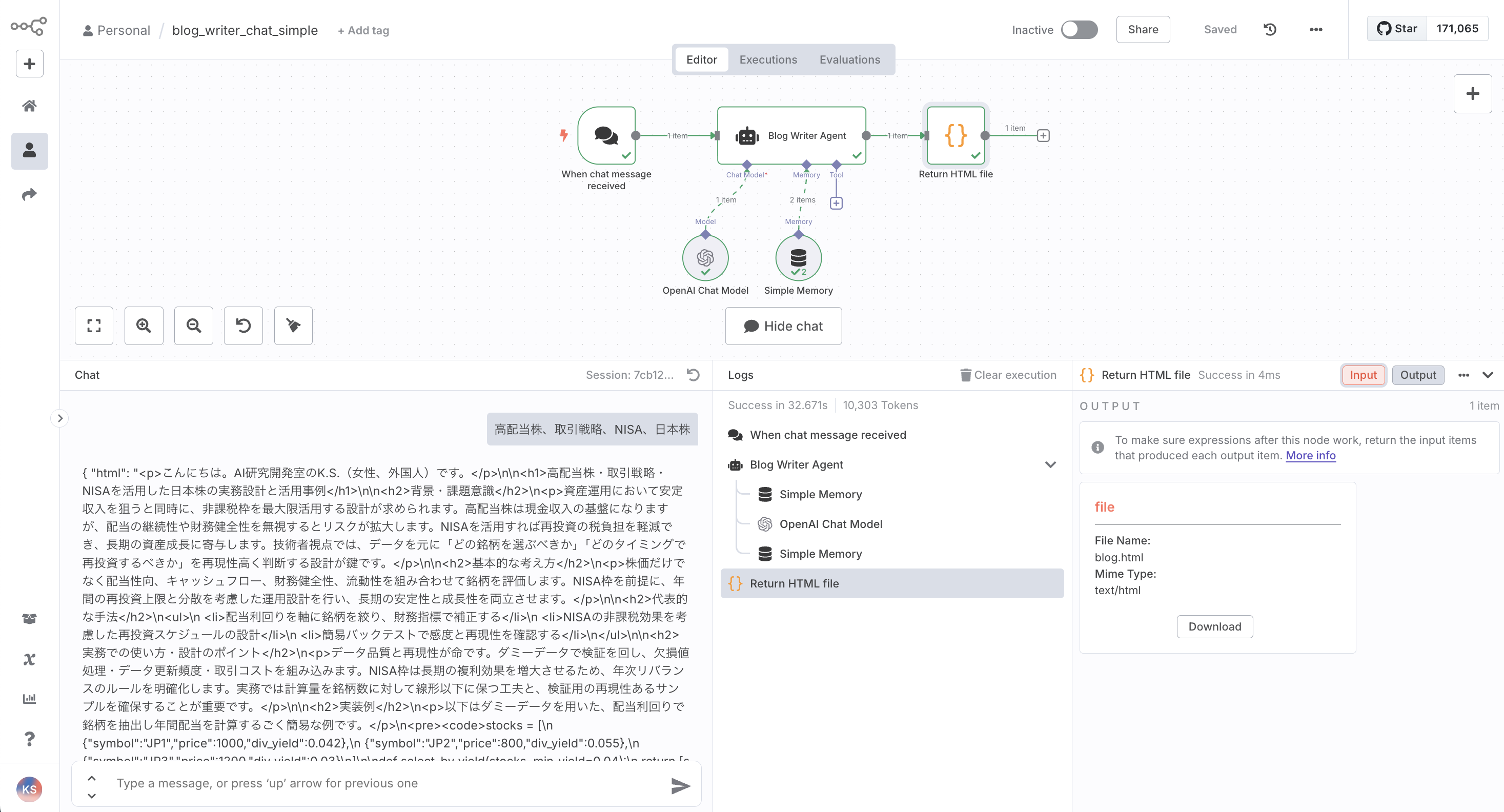Collapse the Return HTML file output panel
Image resolution: width=1504 pixels, height=812 pixels.
coord(1488,375)
